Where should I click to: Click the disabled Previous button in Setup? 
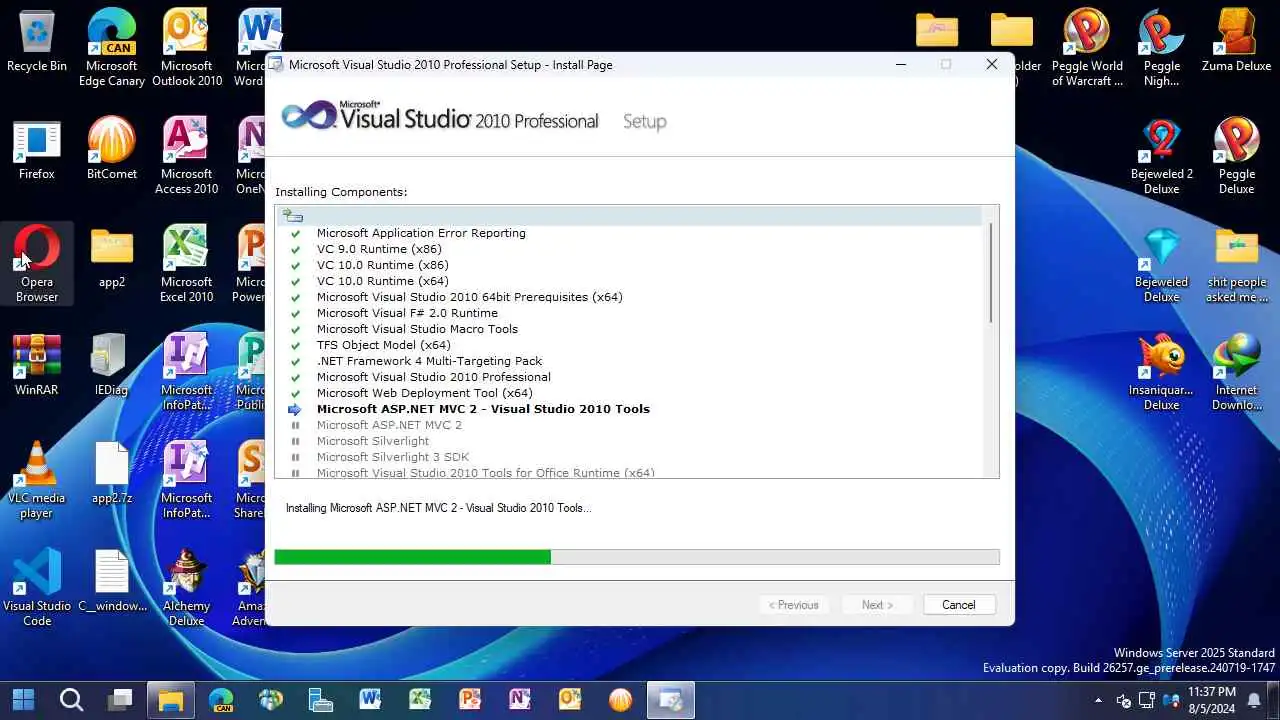pos(794,605)
